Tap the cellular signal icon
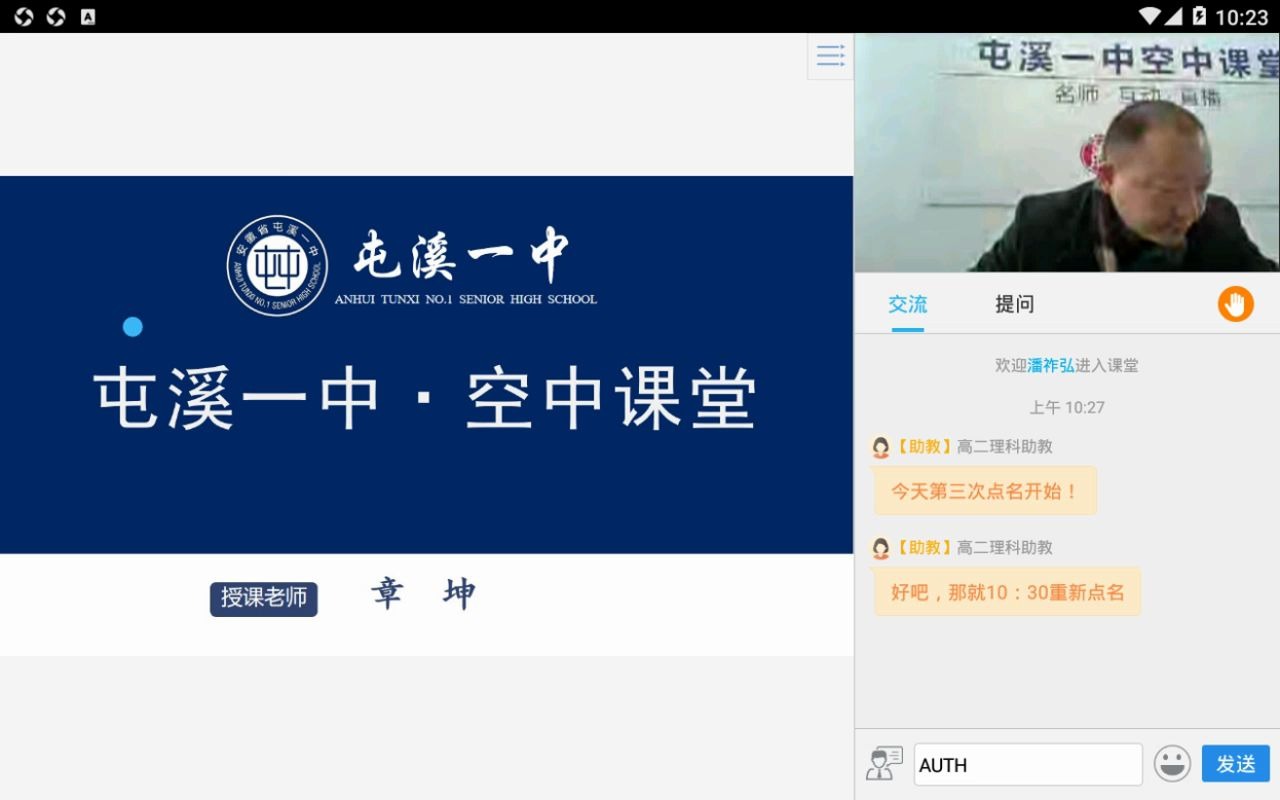This screenshot has width=1280, height=800. tap(1174, 16)
